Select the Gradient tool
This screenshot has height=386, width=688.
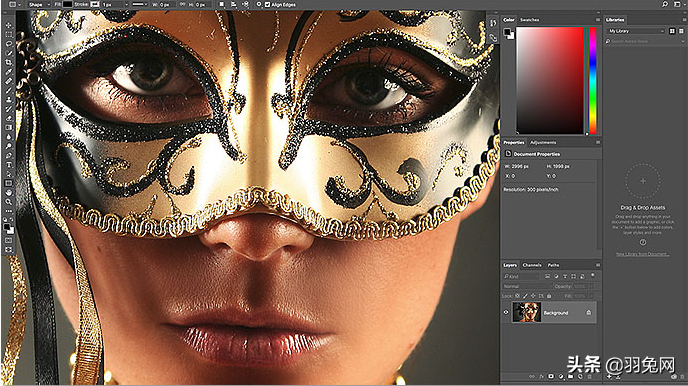[x=8, y=127]
